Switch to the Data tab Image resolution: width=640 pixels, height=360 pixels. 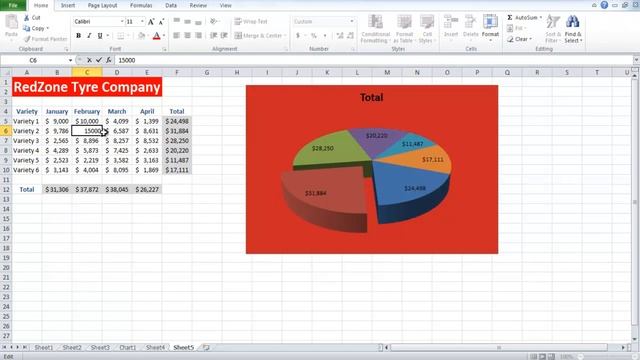click(x=171, y=5)
